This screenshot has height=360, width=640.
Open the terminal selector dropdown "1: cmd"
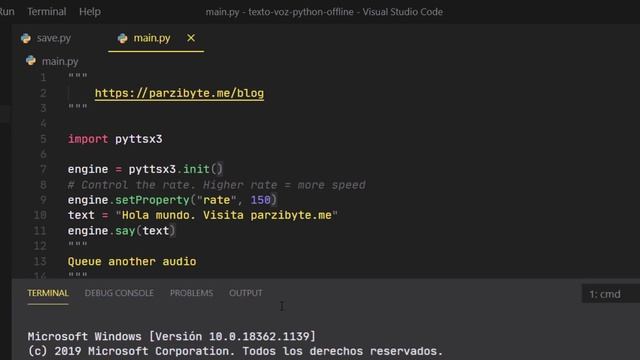tap(611, 294)
